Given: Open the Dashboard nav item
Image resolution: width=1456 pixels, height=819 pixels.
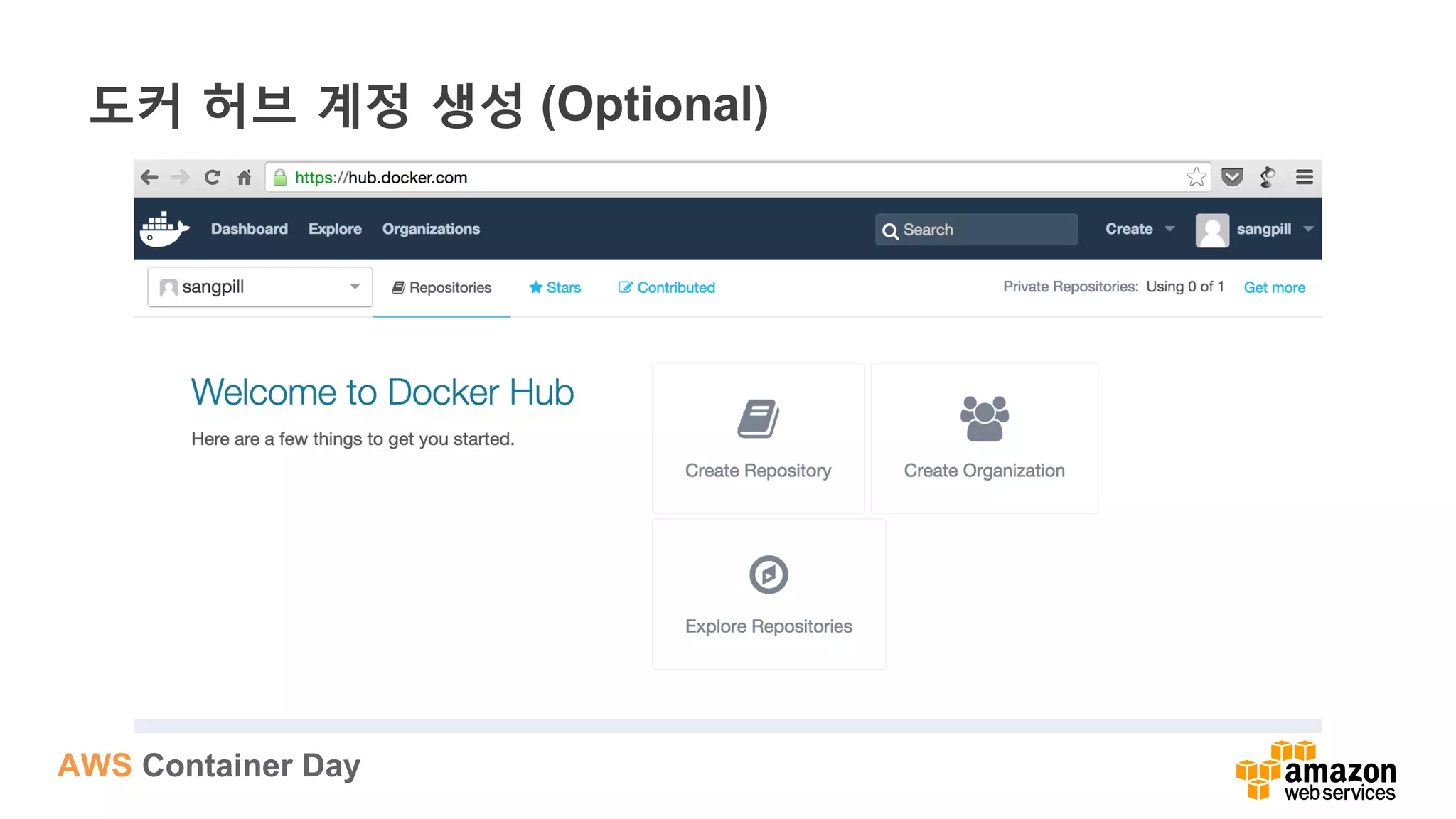Looking at the screenshot, I should pos(250,229).
